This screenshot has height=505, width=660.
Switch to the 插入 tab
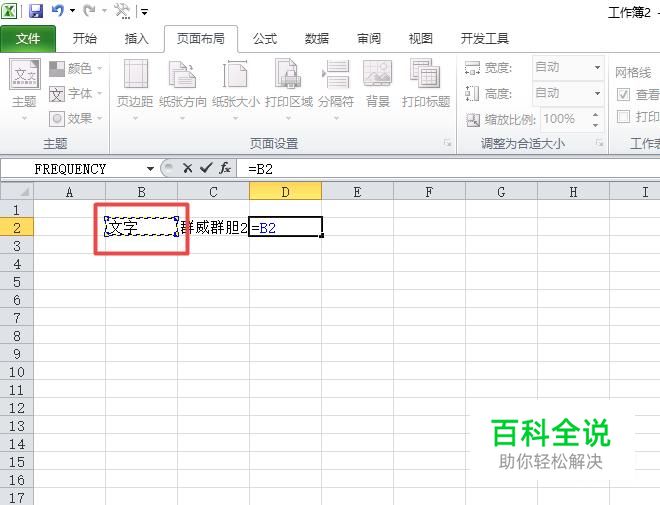pyautogui.click(x=136, y=39)
